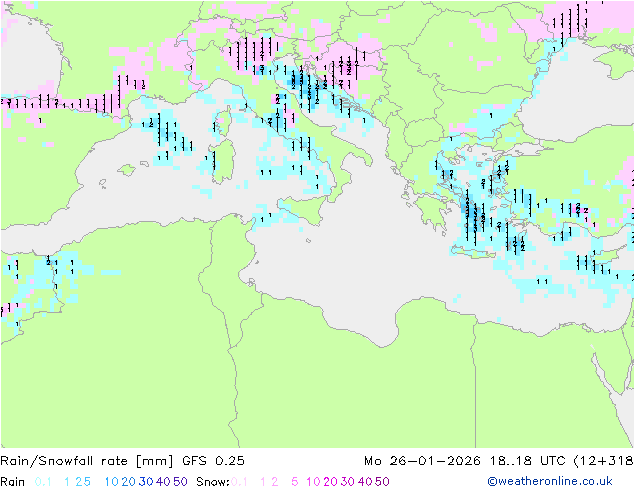Select the Rain legend 50 value

click(x=180, y=482)
